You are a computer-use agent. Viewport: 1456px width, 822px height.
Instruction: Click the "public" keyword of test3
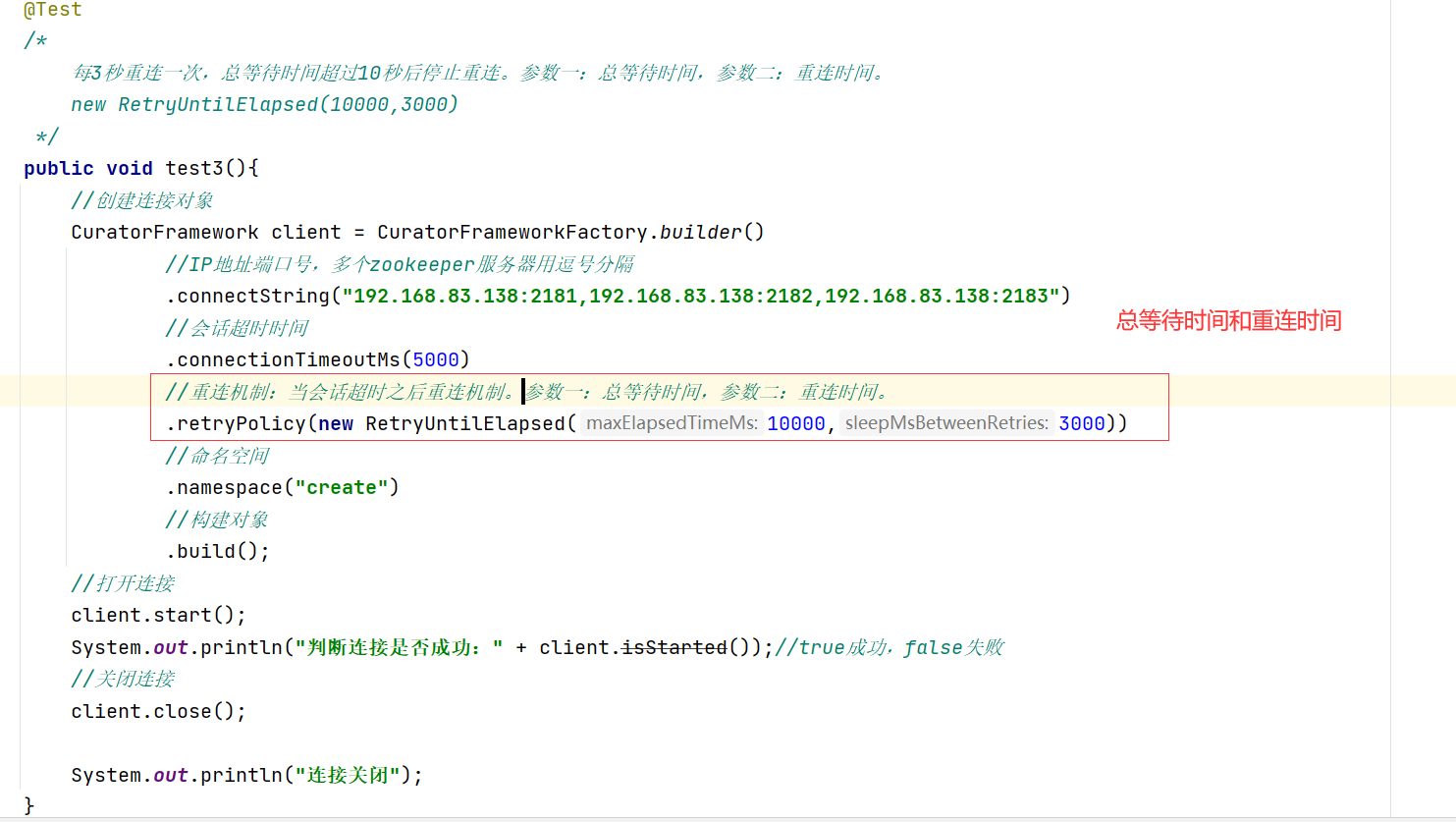click(59, 168)
